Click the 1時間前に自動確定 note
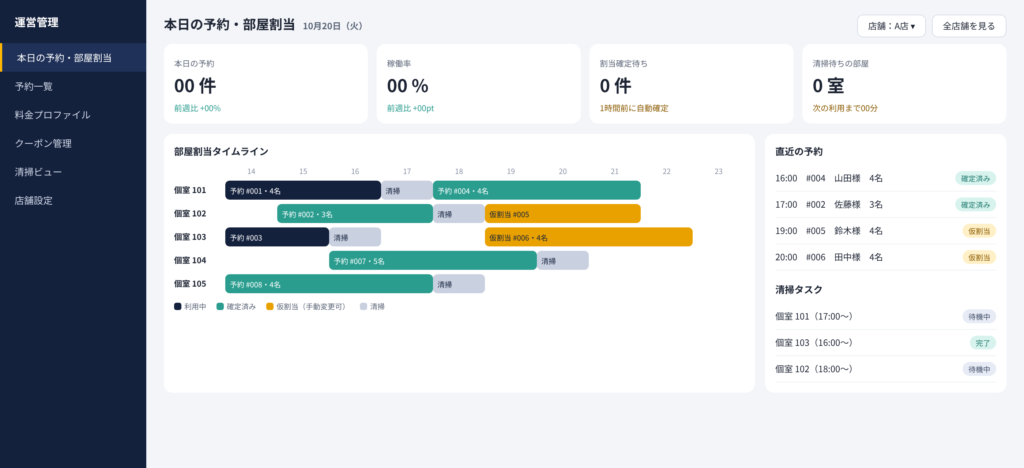 tap(634, 108)
